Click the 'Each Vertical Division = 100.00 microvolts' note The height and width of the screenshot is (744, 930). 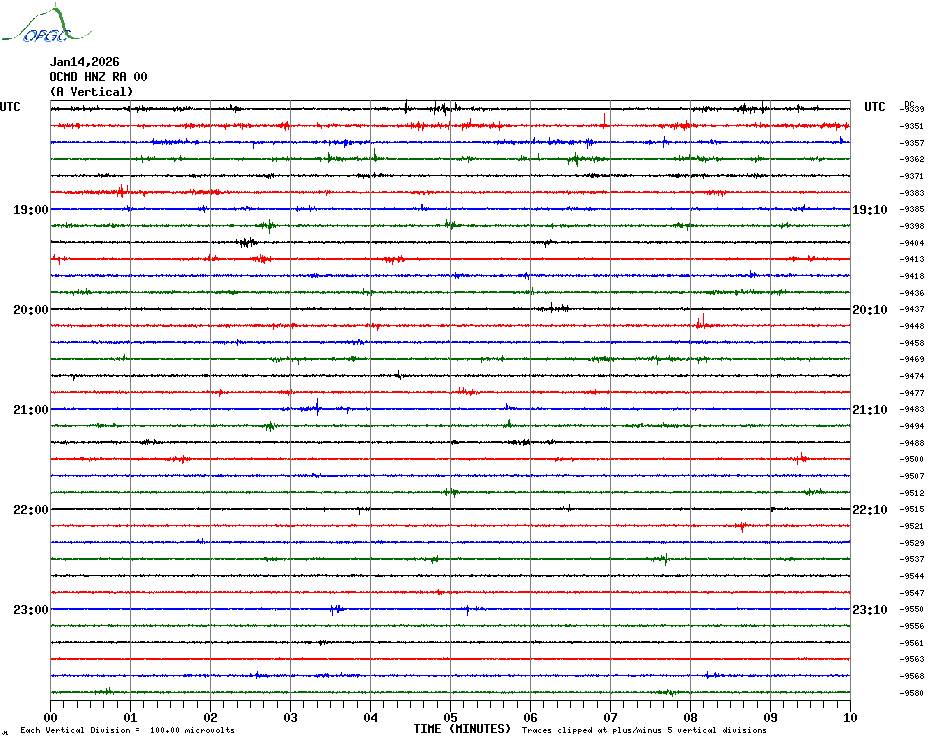pyautogui.click(x=128, y=730)
